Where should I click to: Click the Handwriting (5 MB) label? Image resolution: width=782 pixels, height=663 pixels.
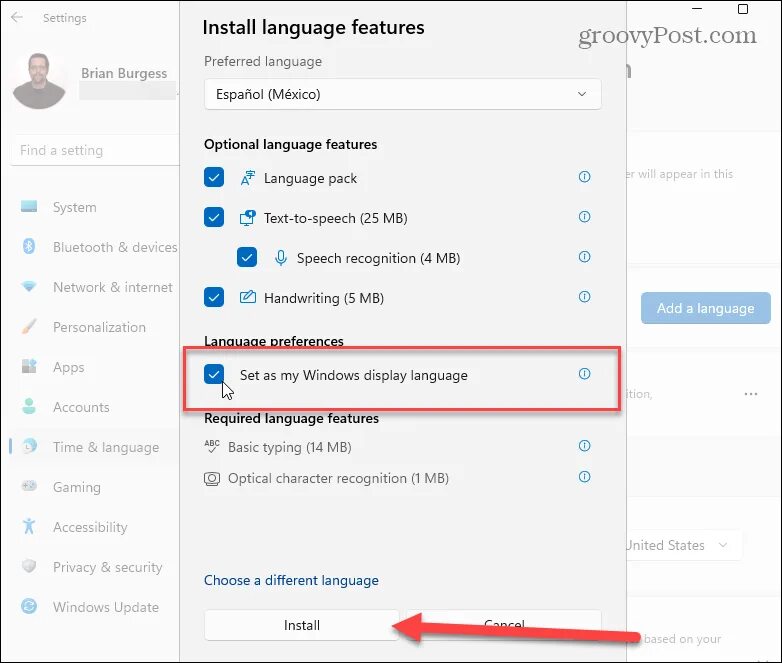point(324,298)
